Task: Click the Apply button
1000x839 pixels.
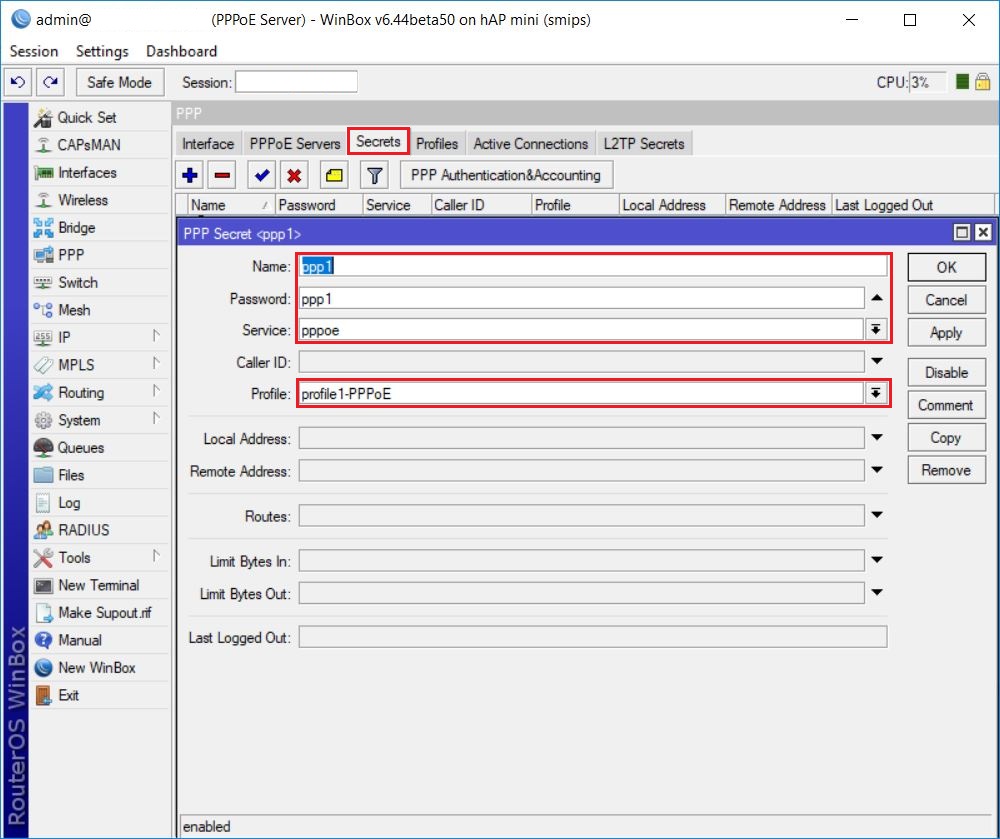Action: click(x=946, y=333)
